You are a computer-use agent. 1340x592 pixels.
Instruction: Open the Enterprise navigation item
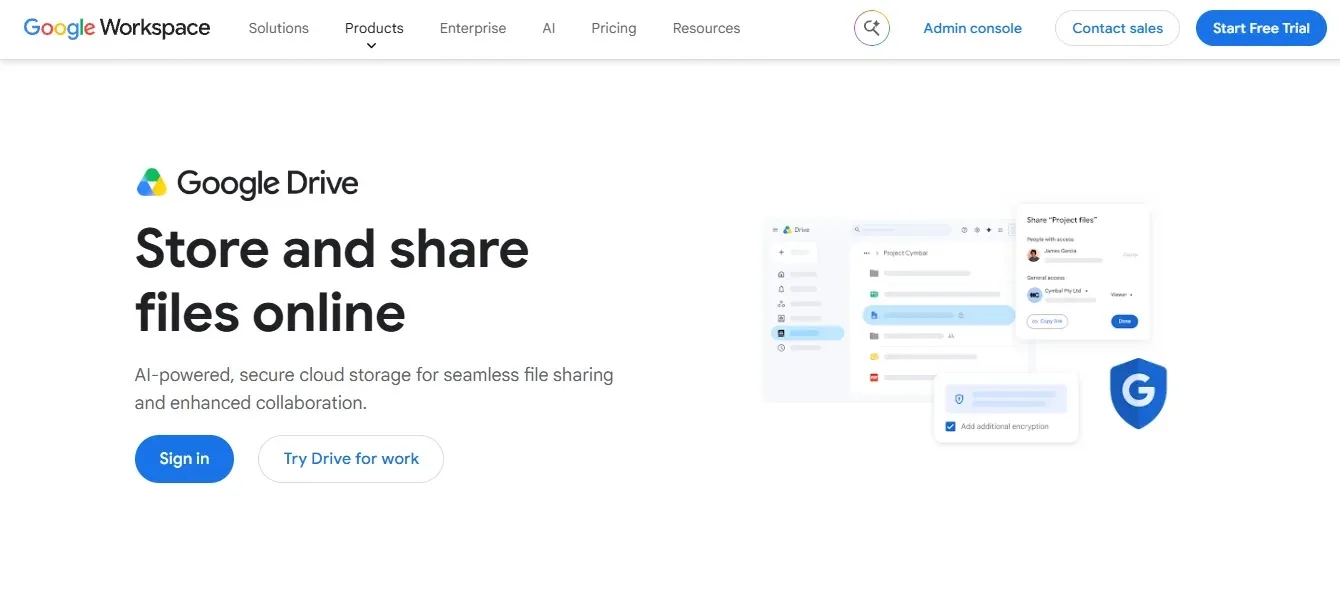pos(473,28)
